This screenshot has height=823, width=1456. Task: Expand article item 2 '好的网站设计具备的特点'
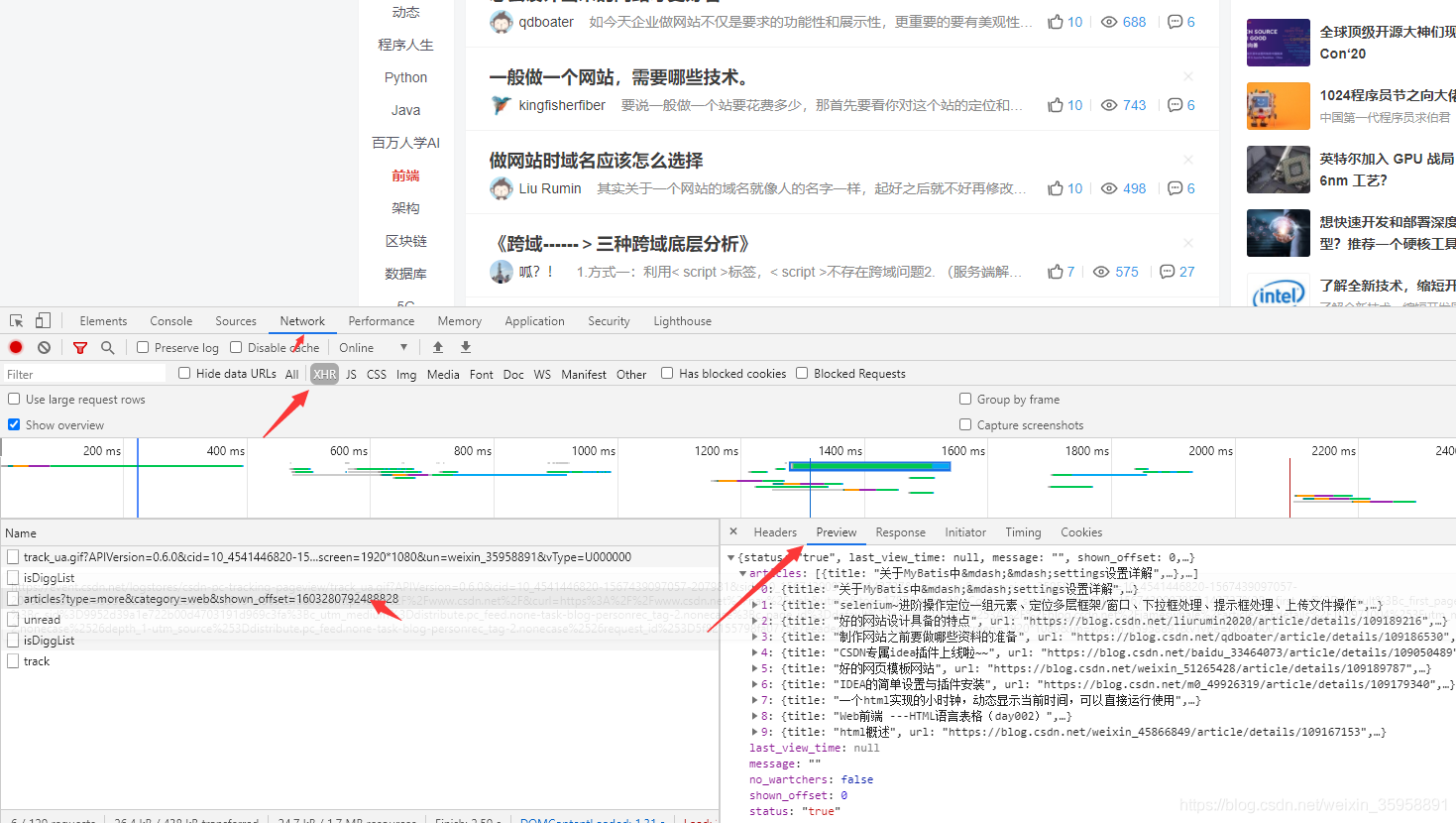(x=755, y=621)
